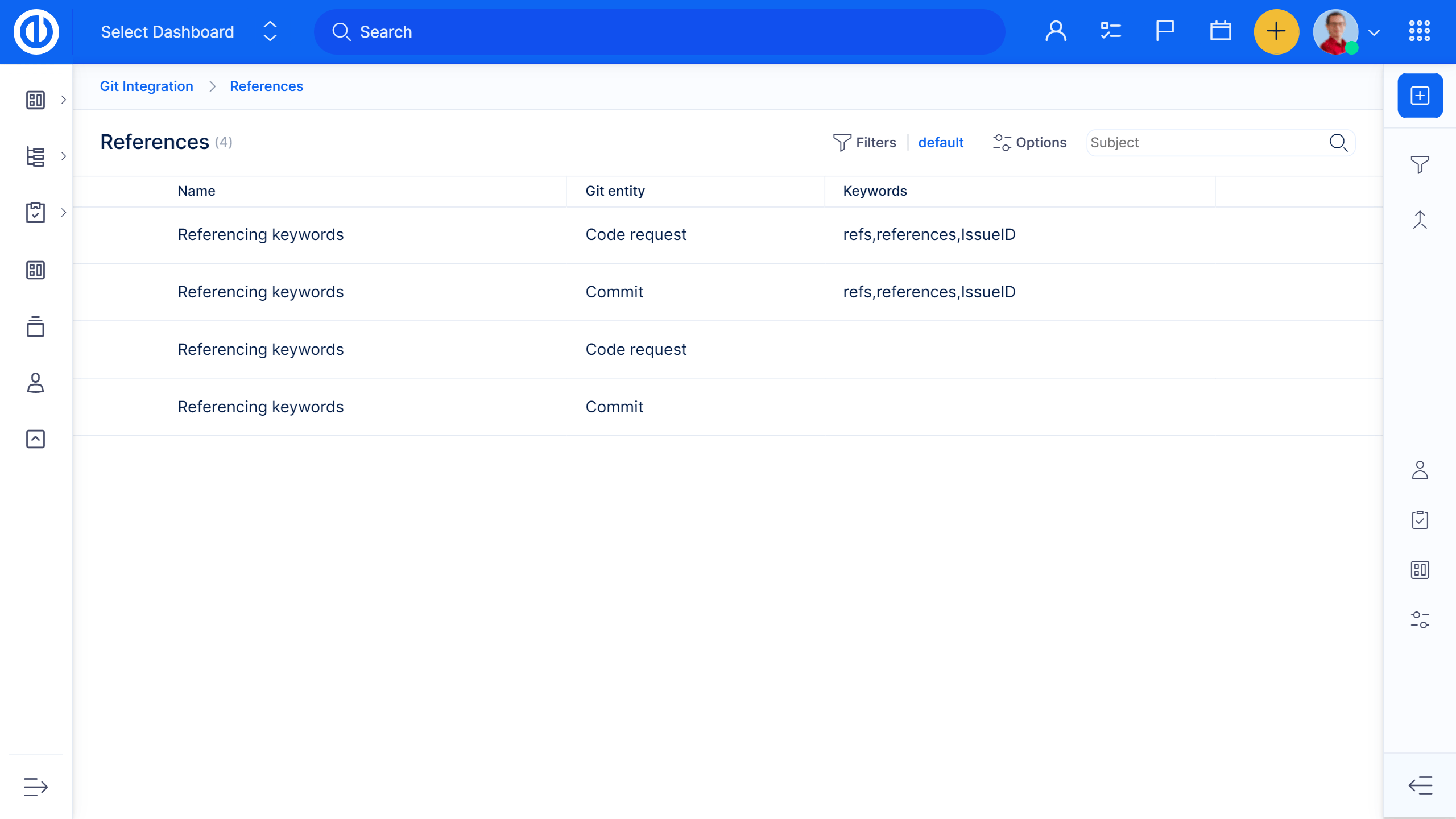Click the person icon in the right sidebar
The height and width of the screenshot is (819, 1456).
(1420, 469)
